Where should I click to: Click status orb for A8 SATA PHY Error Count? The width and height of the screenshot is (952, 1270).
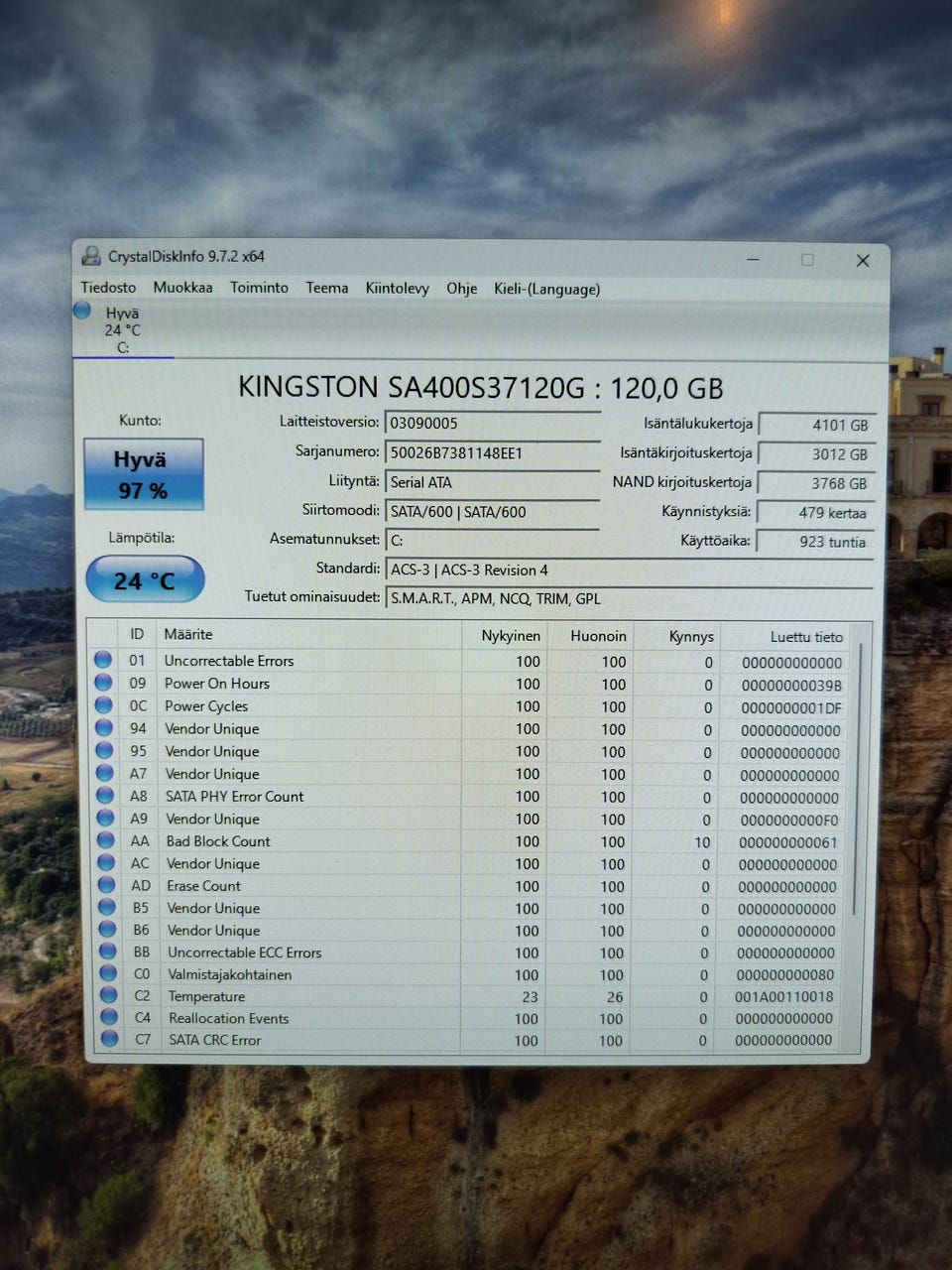pyautogui.click(x=105, y=795)
